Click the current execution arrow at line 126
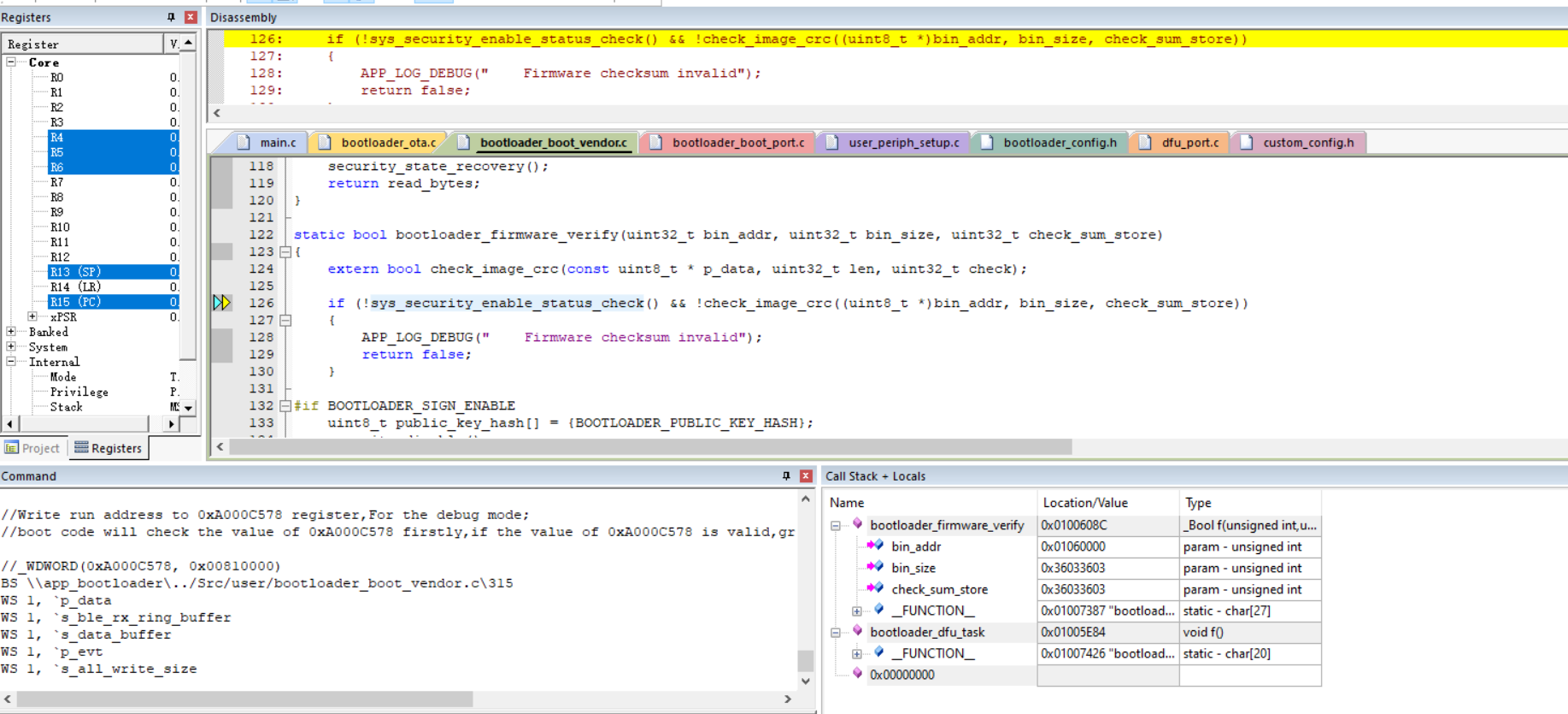The image size is (1568, 714). [222, 303]
